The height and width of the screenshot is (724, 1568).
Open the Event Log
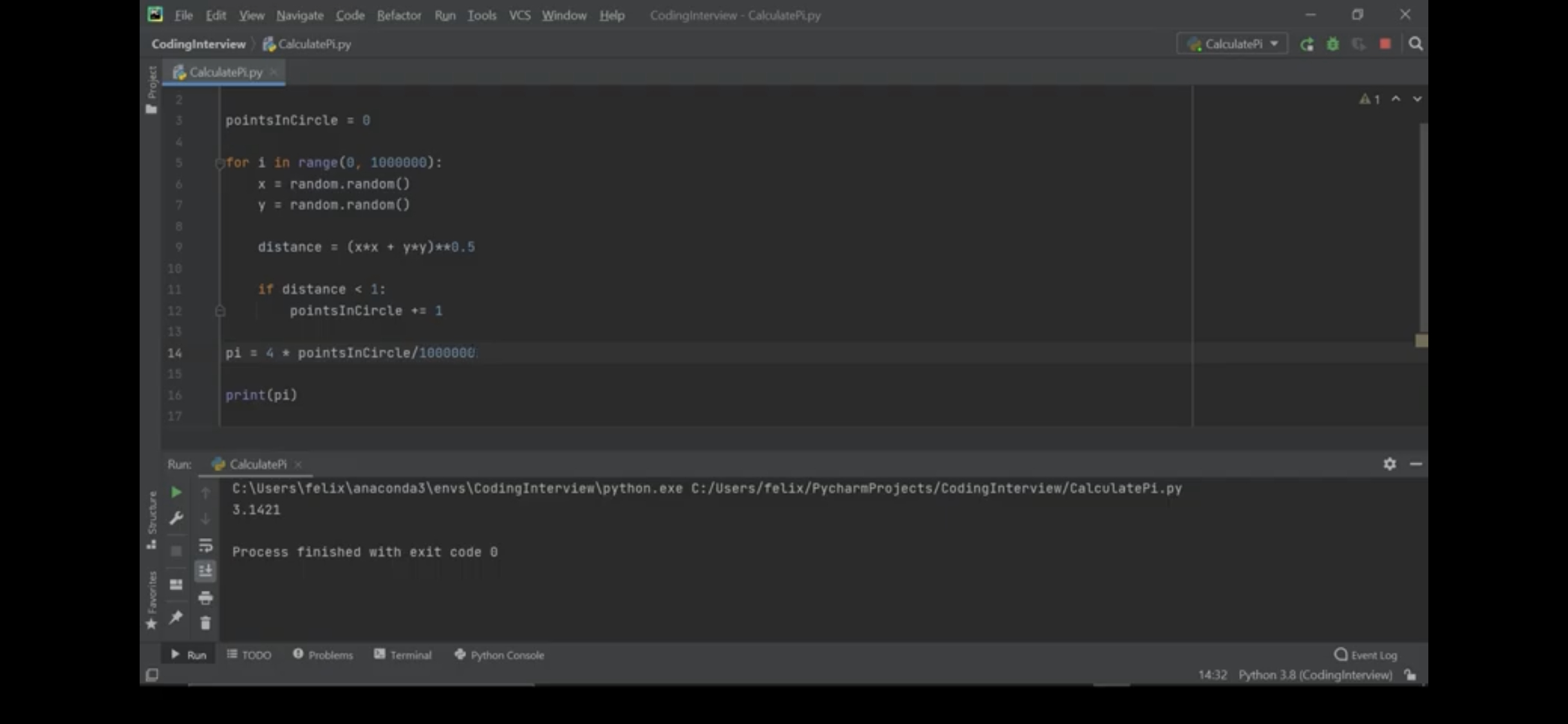[1366, 654]
